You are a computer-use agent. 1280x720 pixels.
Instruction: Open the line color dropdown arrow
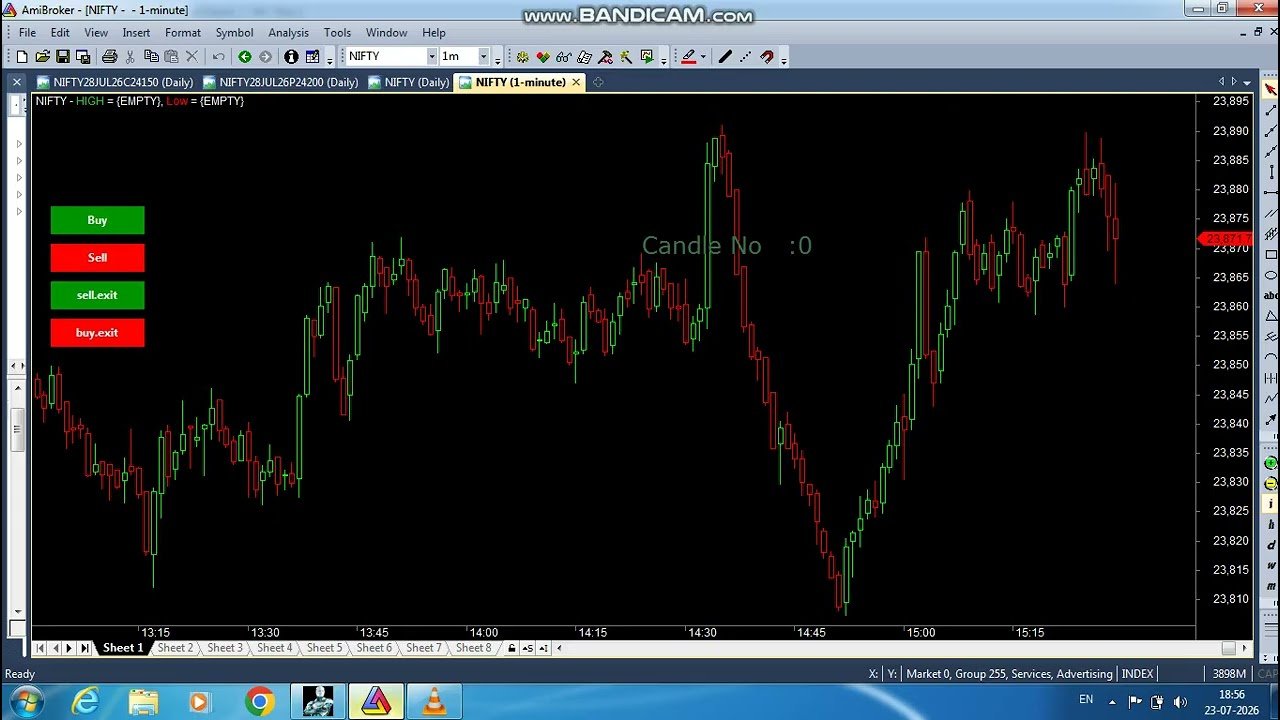(x=703, y=57)
